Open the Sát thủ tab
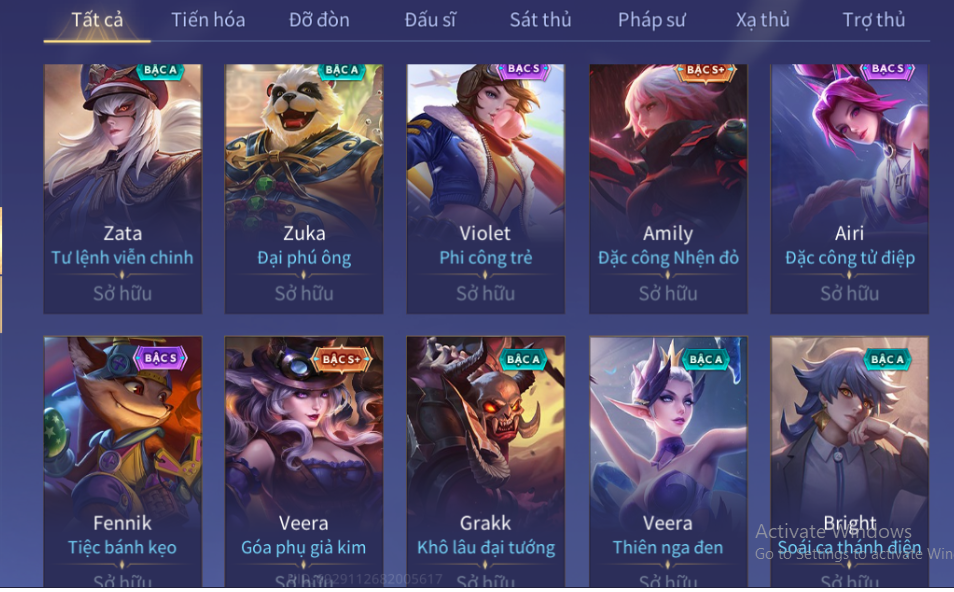The image size is (954, 592). coord(540,20)
